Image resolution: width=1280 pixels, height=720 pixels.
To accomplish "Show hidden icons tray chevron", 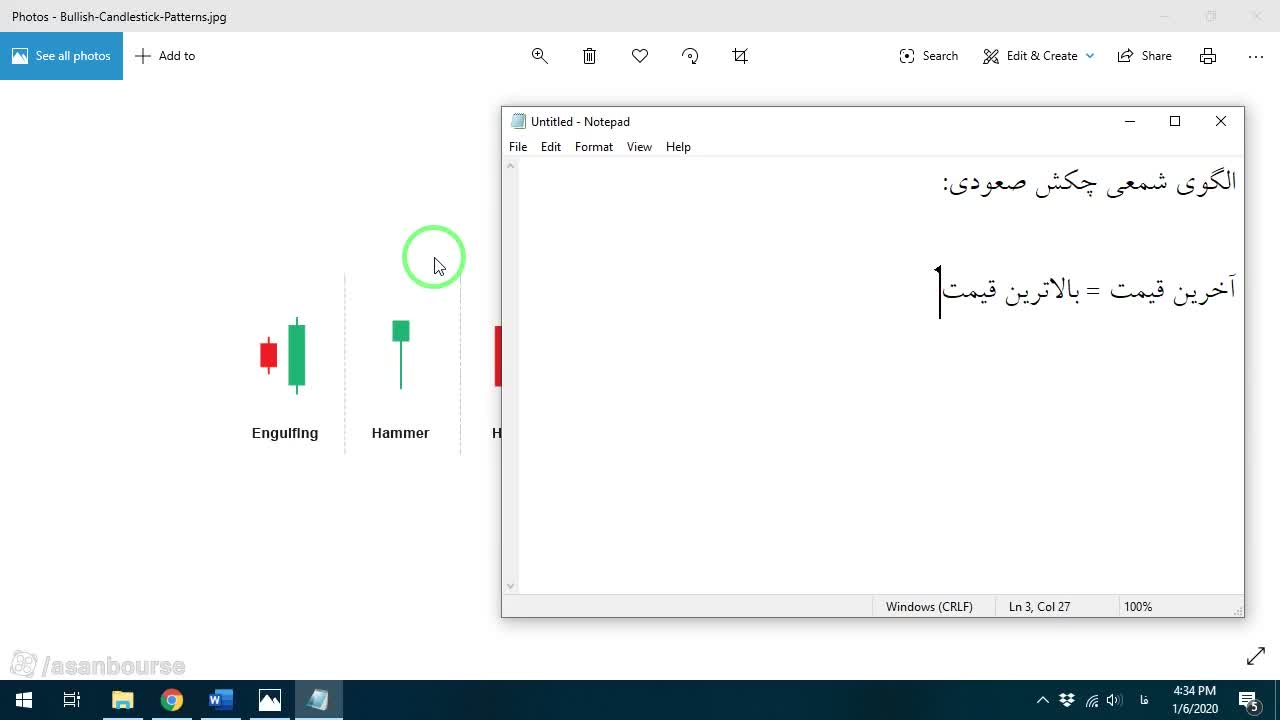I will click(1042, 700).
